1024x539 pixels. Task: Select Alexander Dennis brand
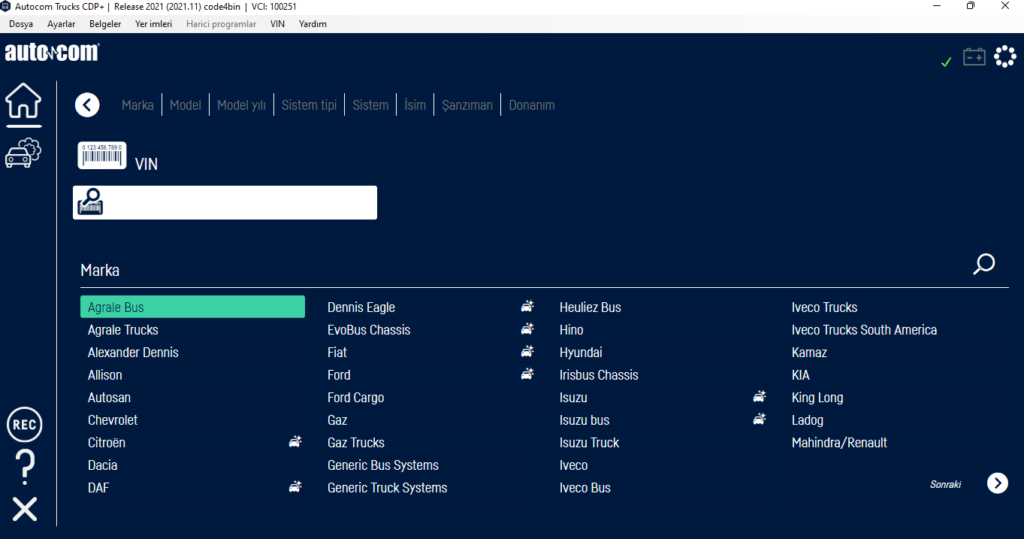coord(133,352)
